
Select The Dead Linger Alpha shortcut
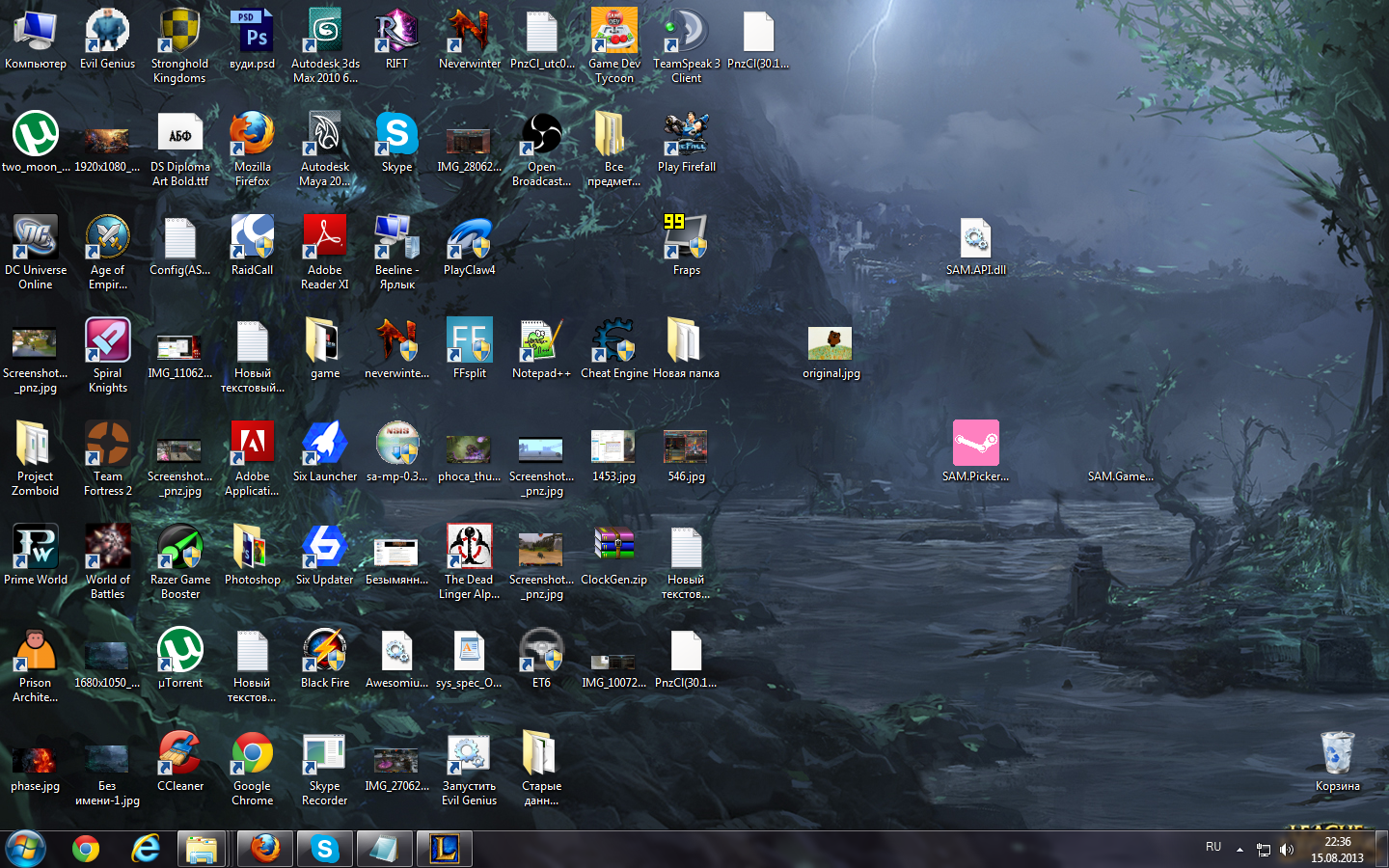[470, 561]
